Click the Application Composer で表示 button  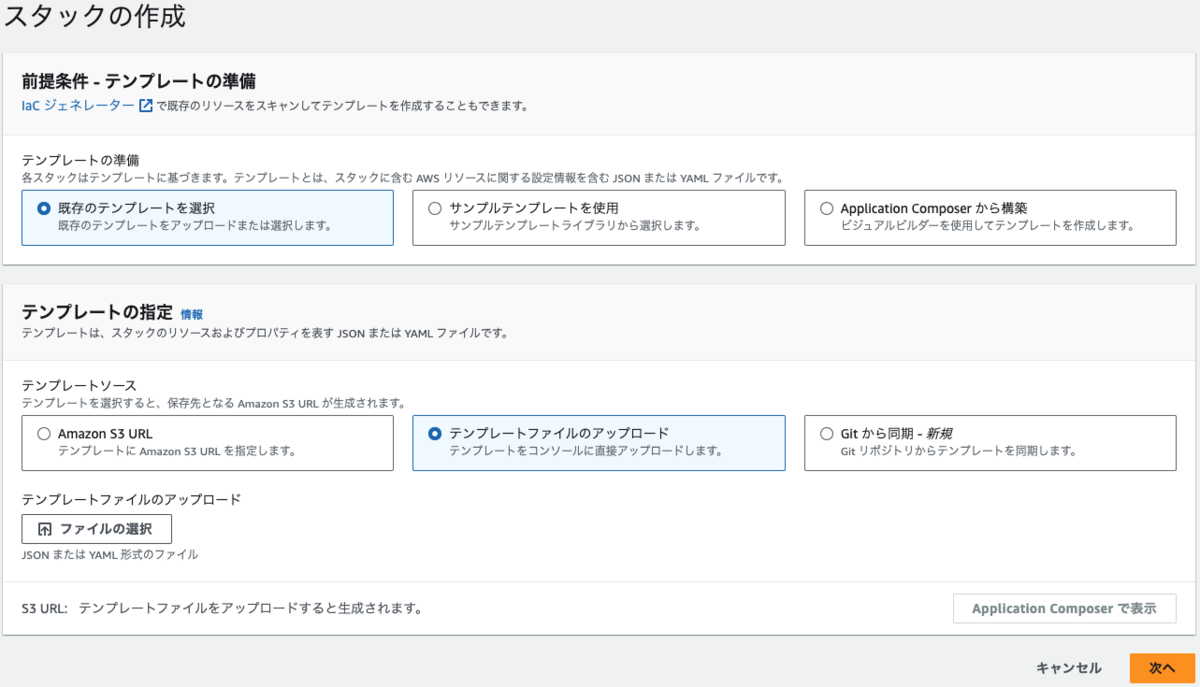point(1064,608)
